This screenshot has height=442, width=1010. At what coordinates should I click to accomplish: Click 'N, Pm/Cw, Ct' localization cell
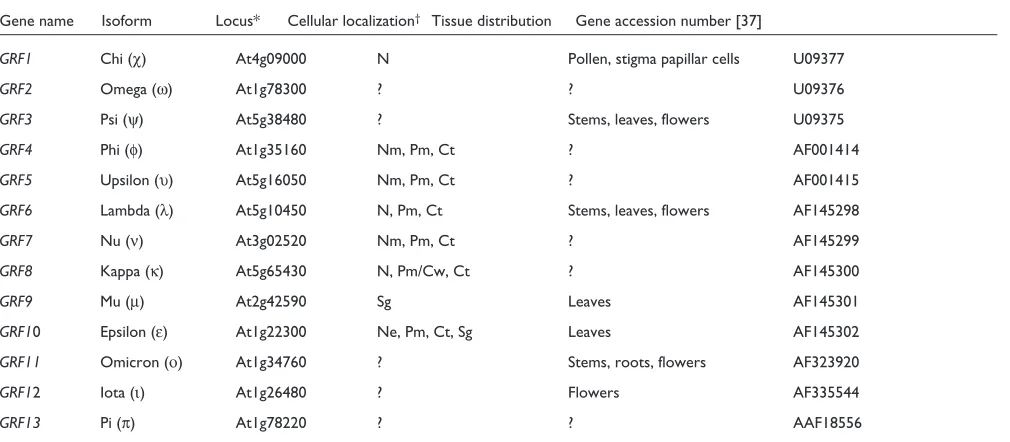423,271
